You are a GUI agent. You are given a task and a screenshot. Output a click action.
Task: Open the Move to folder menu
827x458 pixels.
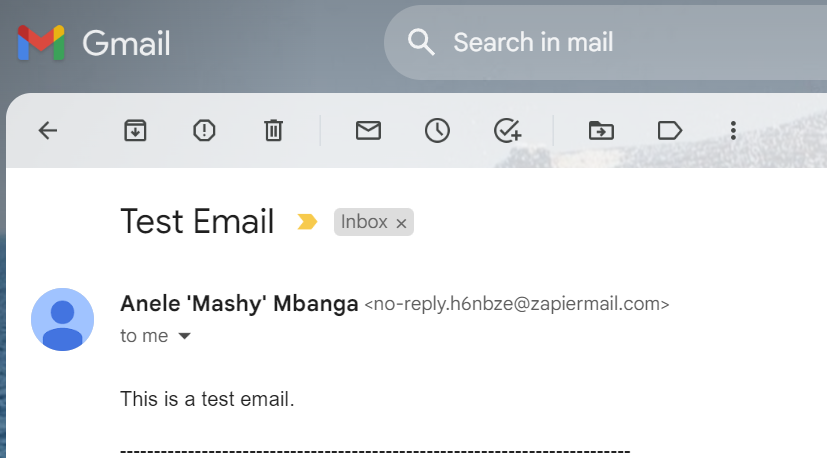[601, 130]
